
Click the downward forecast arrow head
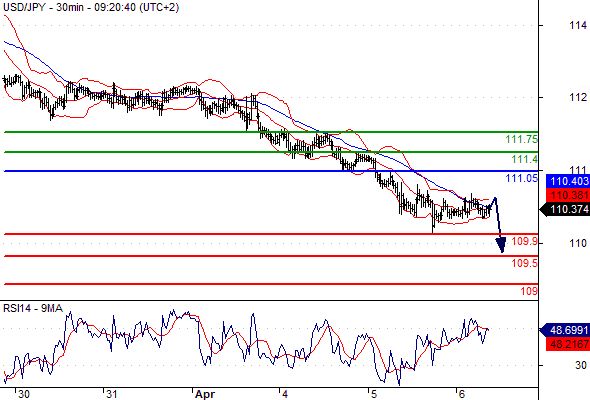pos(501,245)
